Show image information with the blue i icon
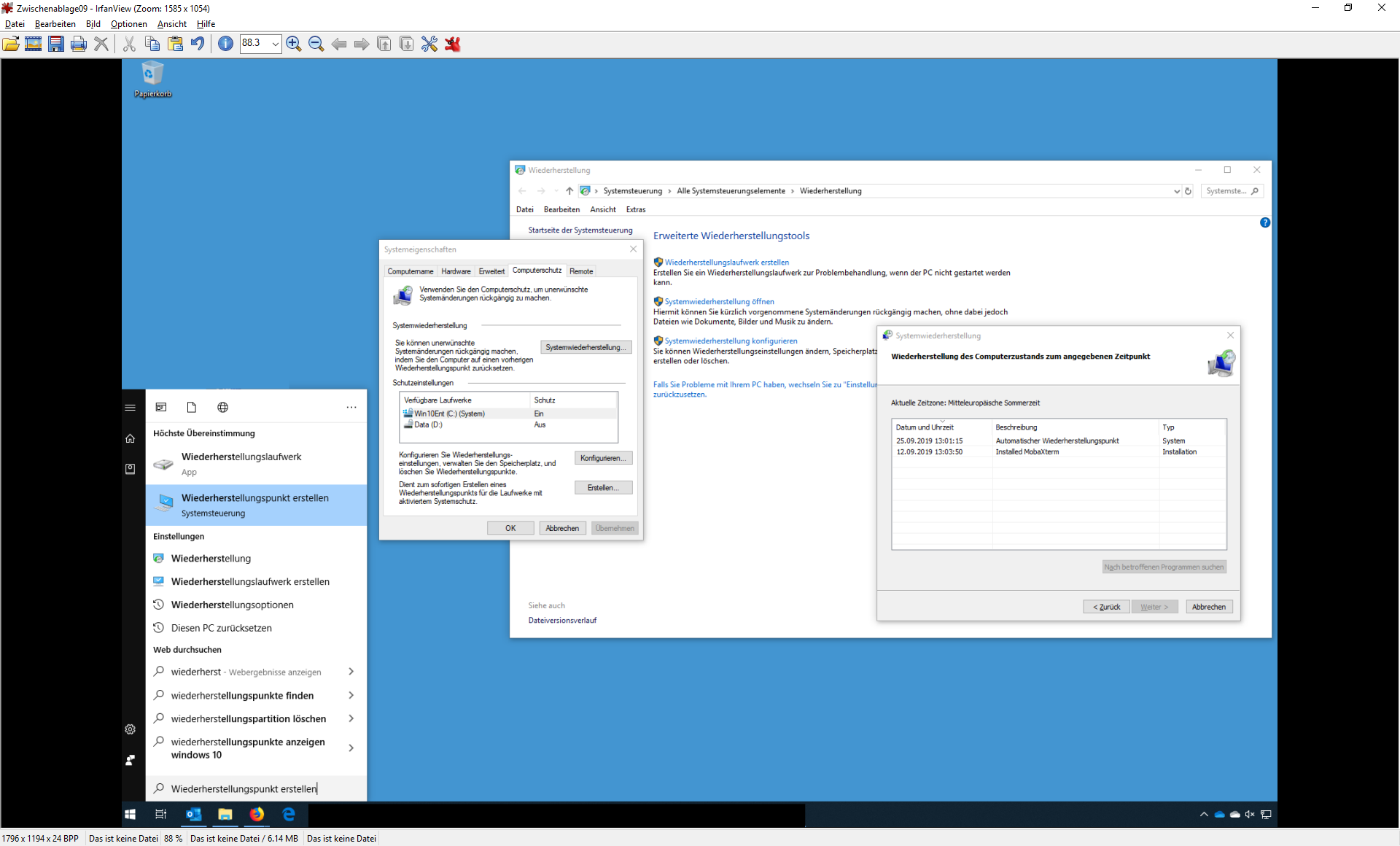Screen dimensions: 1400x846 [x=226, y=44]
